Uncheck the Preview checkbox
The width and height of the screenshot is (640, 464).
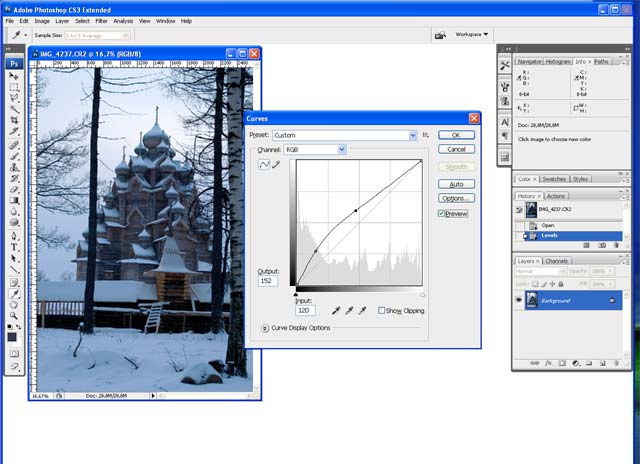point(441,213)
